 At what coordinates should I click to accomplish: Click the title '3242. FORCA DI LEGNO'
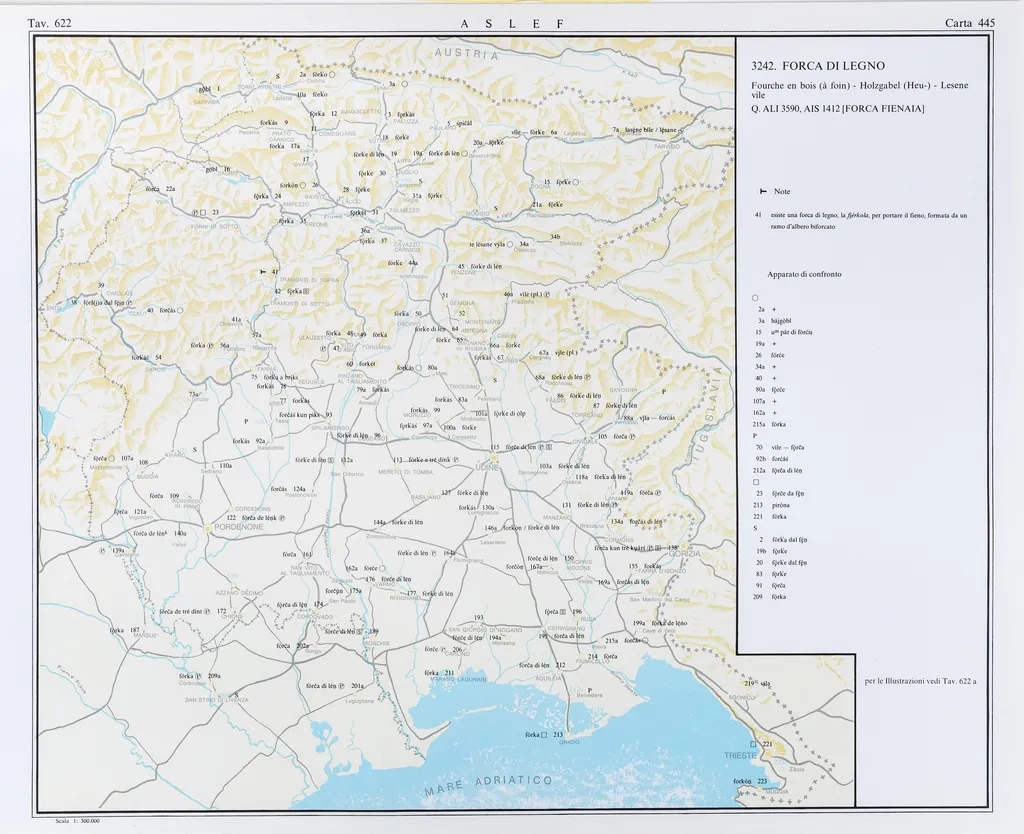pyautogui.click(x=818, y=66)
